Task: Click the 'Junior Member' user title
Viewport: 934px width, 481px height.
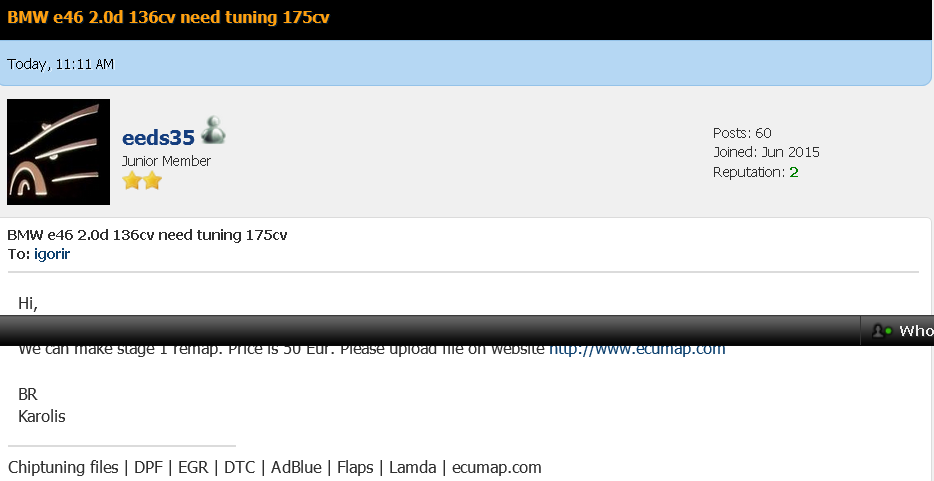Action: point(166,161)
